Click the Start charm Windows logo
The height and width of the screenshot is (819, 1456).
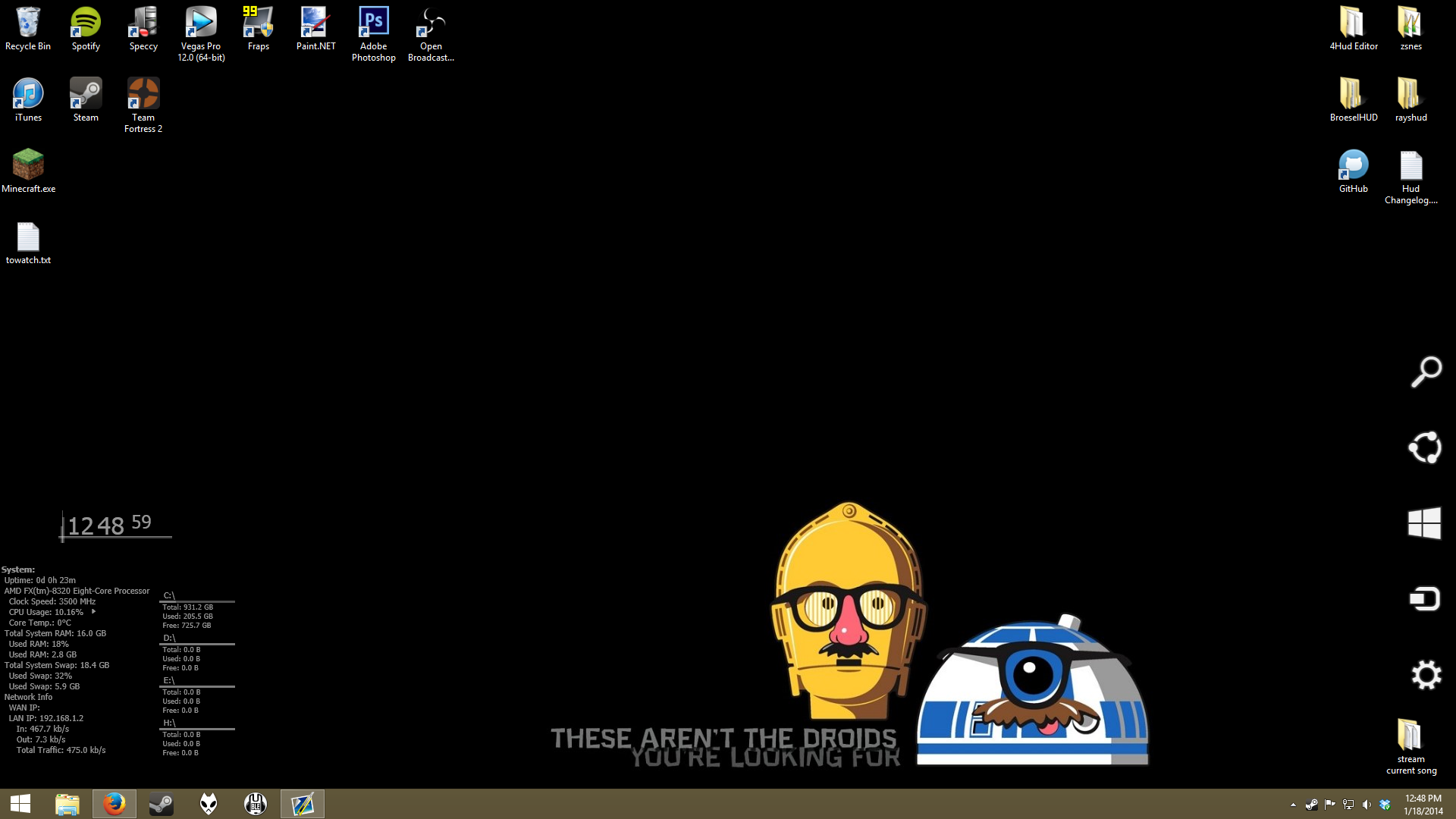tap(1425, 523)
